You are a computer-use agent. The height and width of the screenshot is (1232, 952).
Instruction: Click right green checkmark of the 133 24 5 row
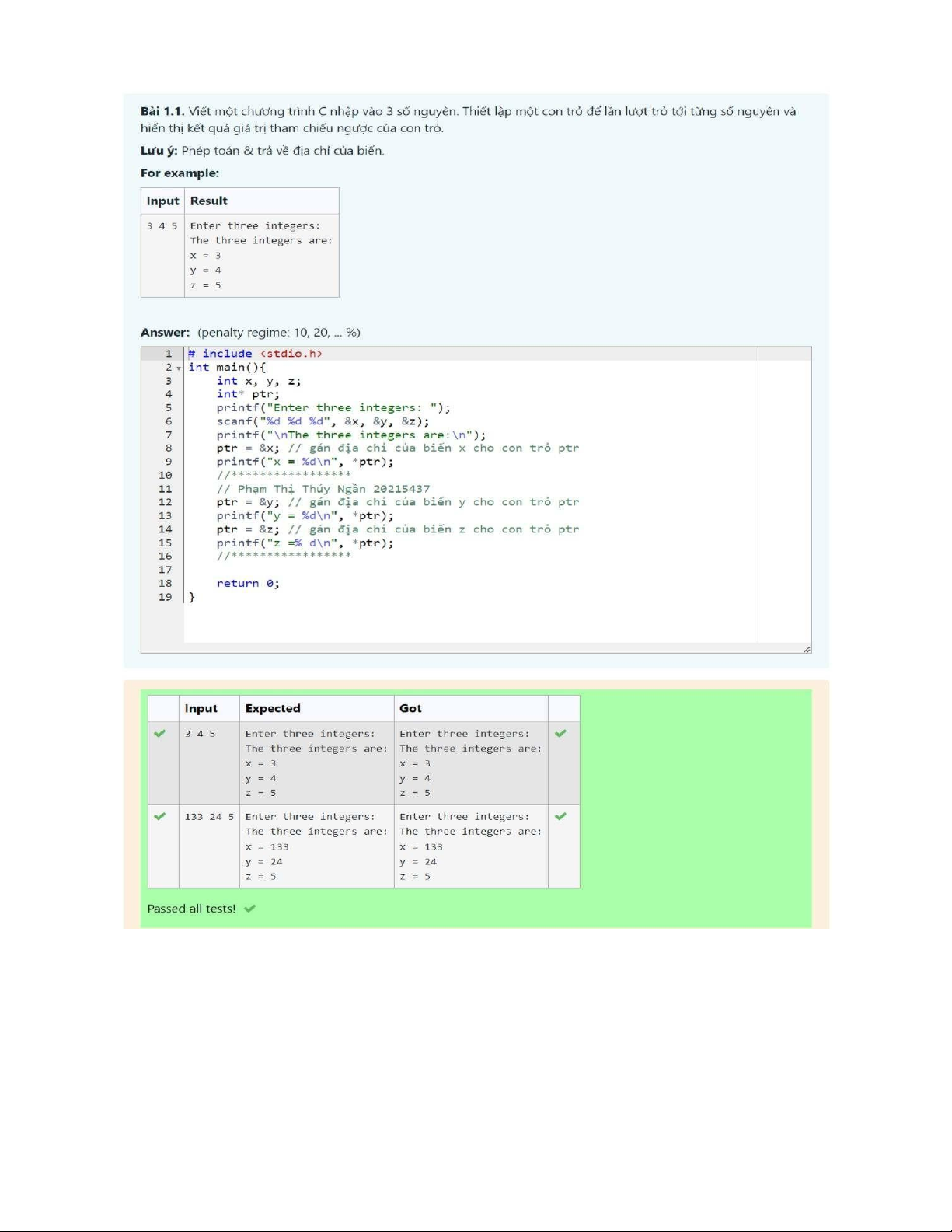click(x=561, y=816)
